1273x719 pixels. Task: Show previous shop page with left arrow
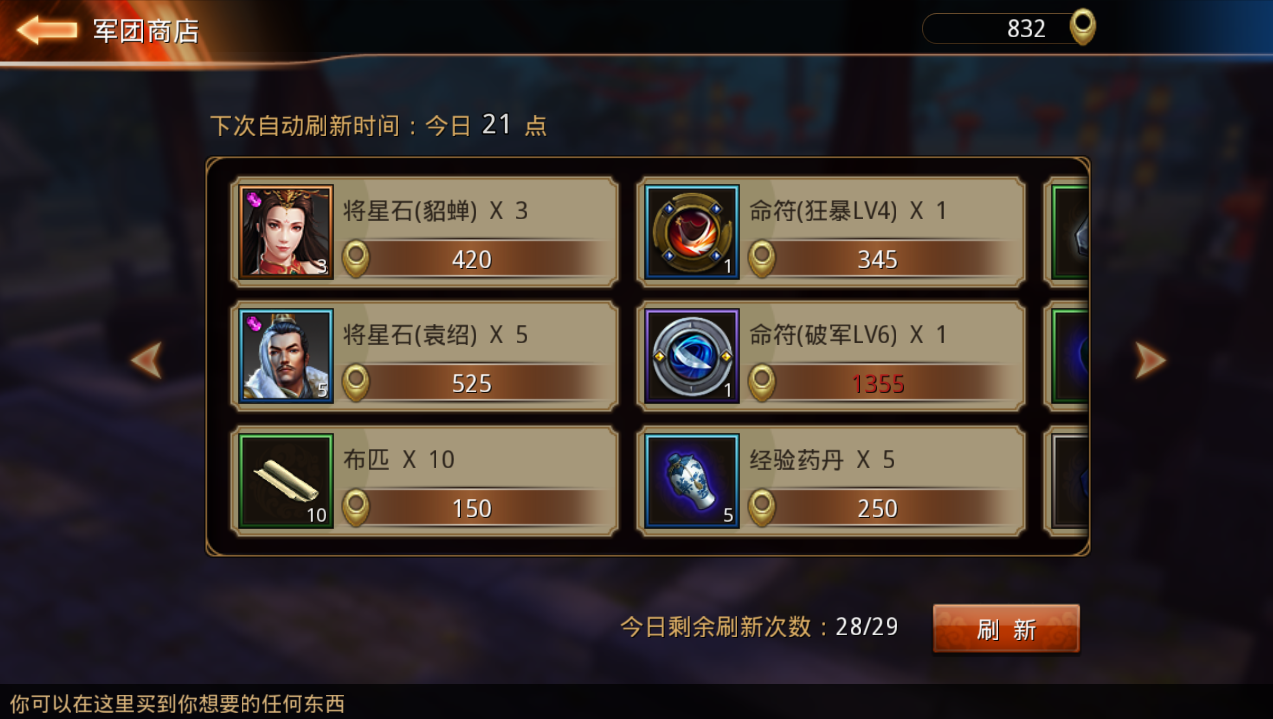[x=146, y=360]
